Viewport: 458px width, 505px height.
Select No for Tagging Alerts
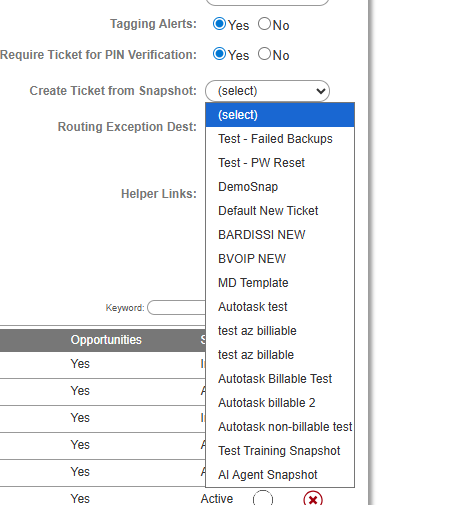click(x=264, y=24)
